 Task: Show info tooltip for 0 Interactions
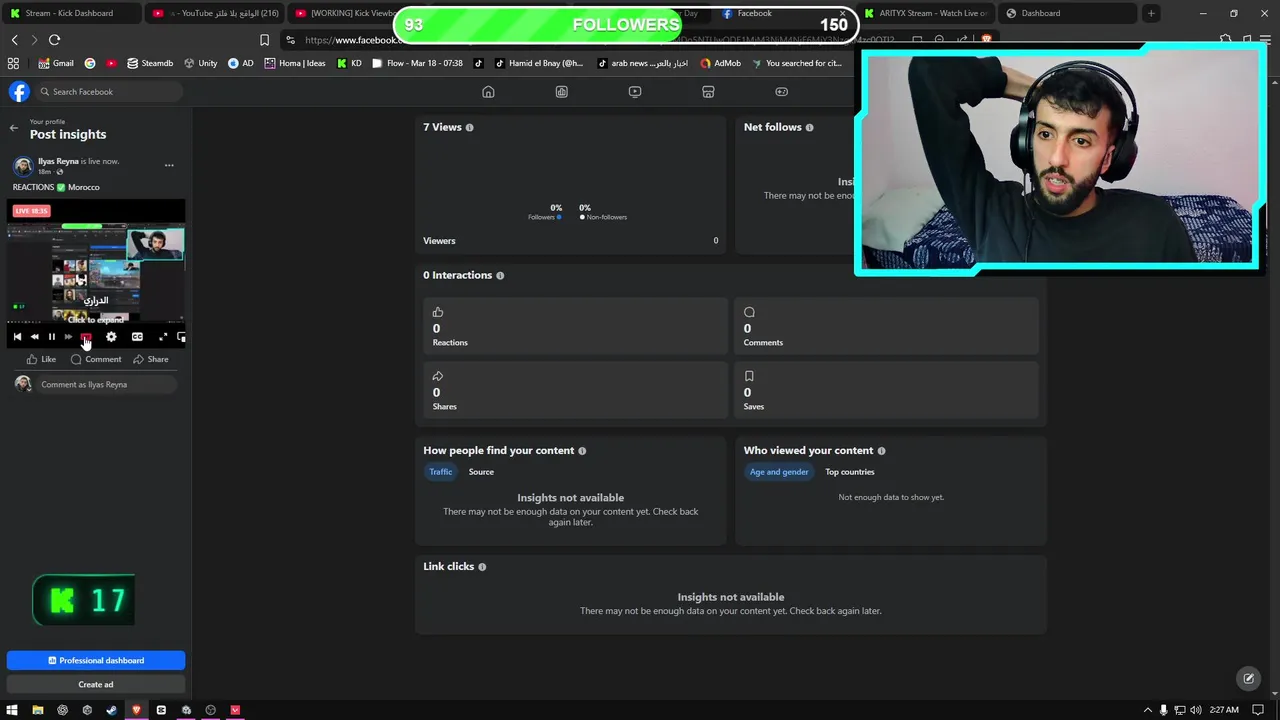[500, 276]
